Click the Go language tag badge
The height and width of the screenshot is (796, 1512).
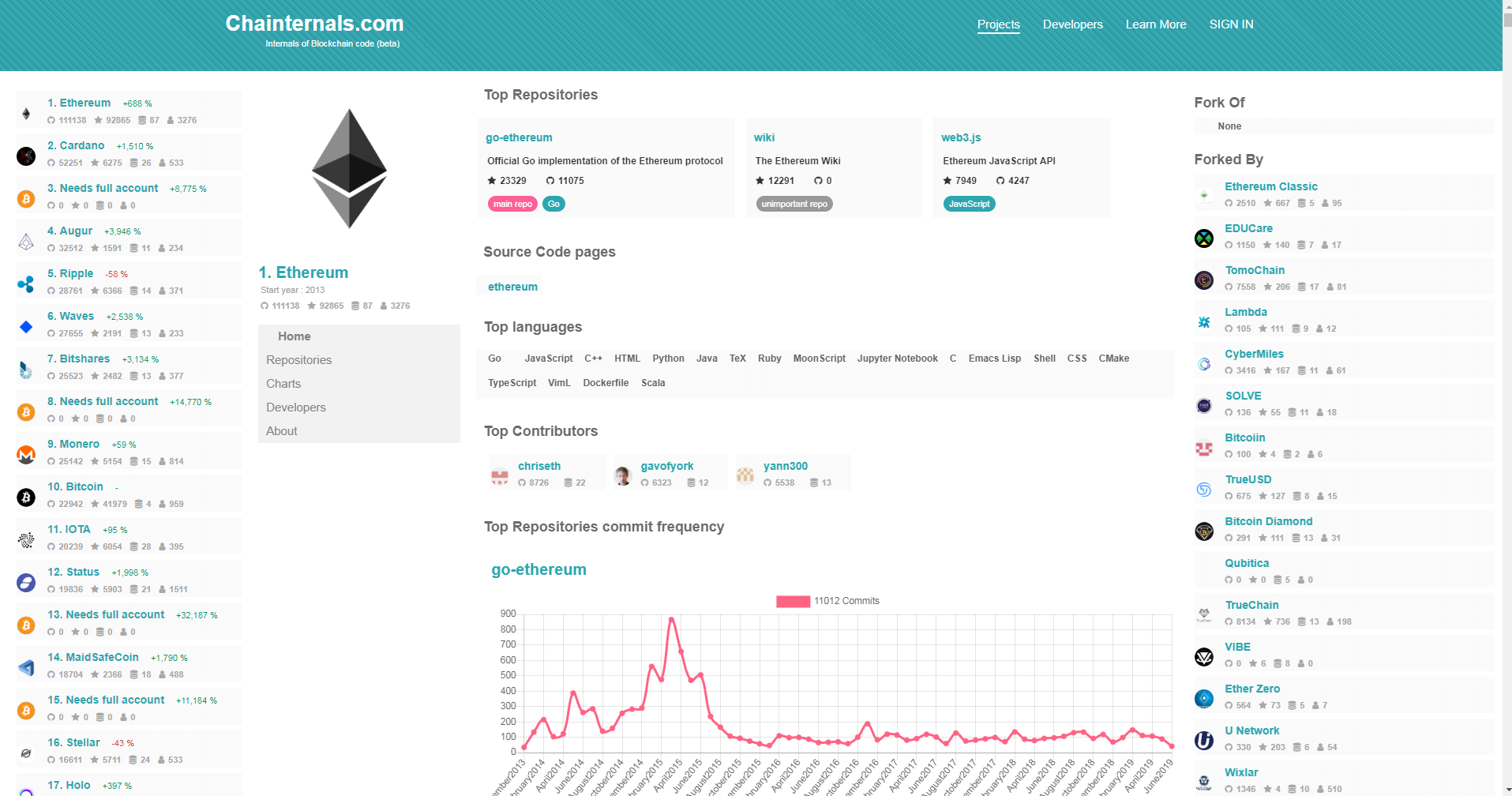[553, 204]
